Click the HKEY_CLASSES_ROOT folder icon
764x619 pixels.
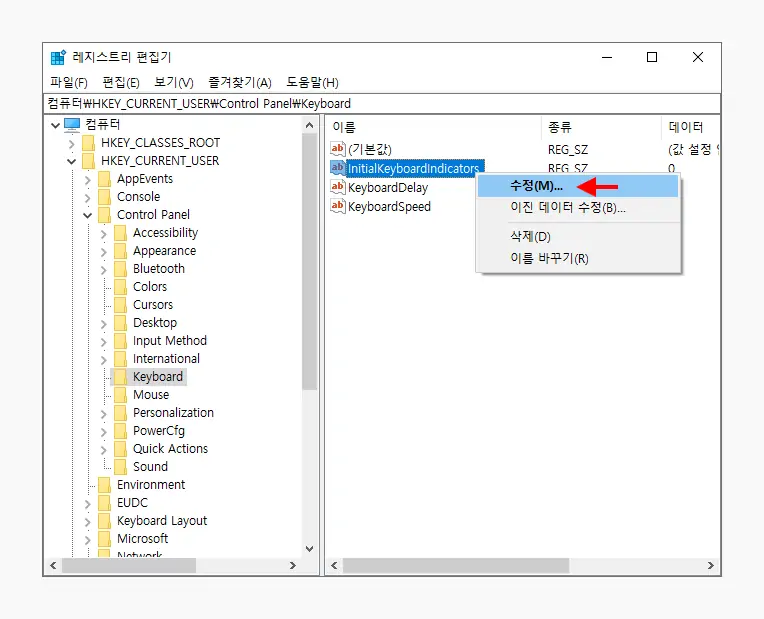click(x=89, y=143)
